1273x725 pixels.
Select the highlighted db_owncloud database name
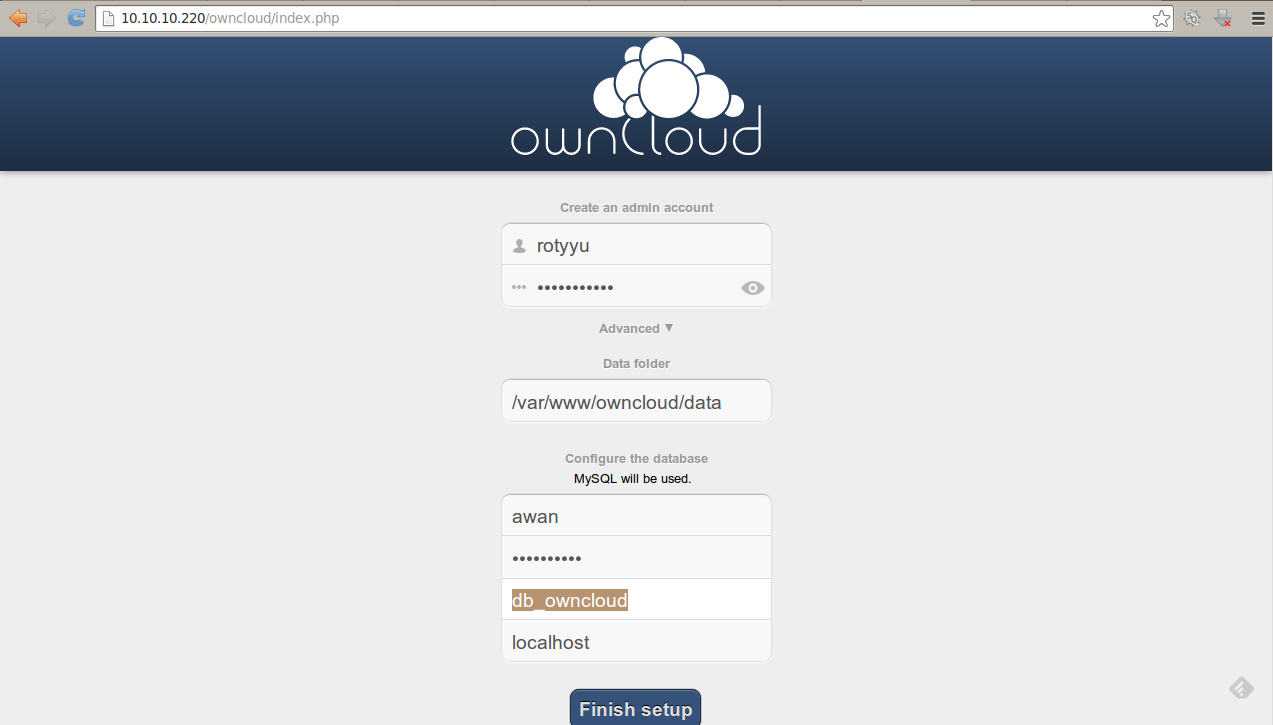point(569,599)
